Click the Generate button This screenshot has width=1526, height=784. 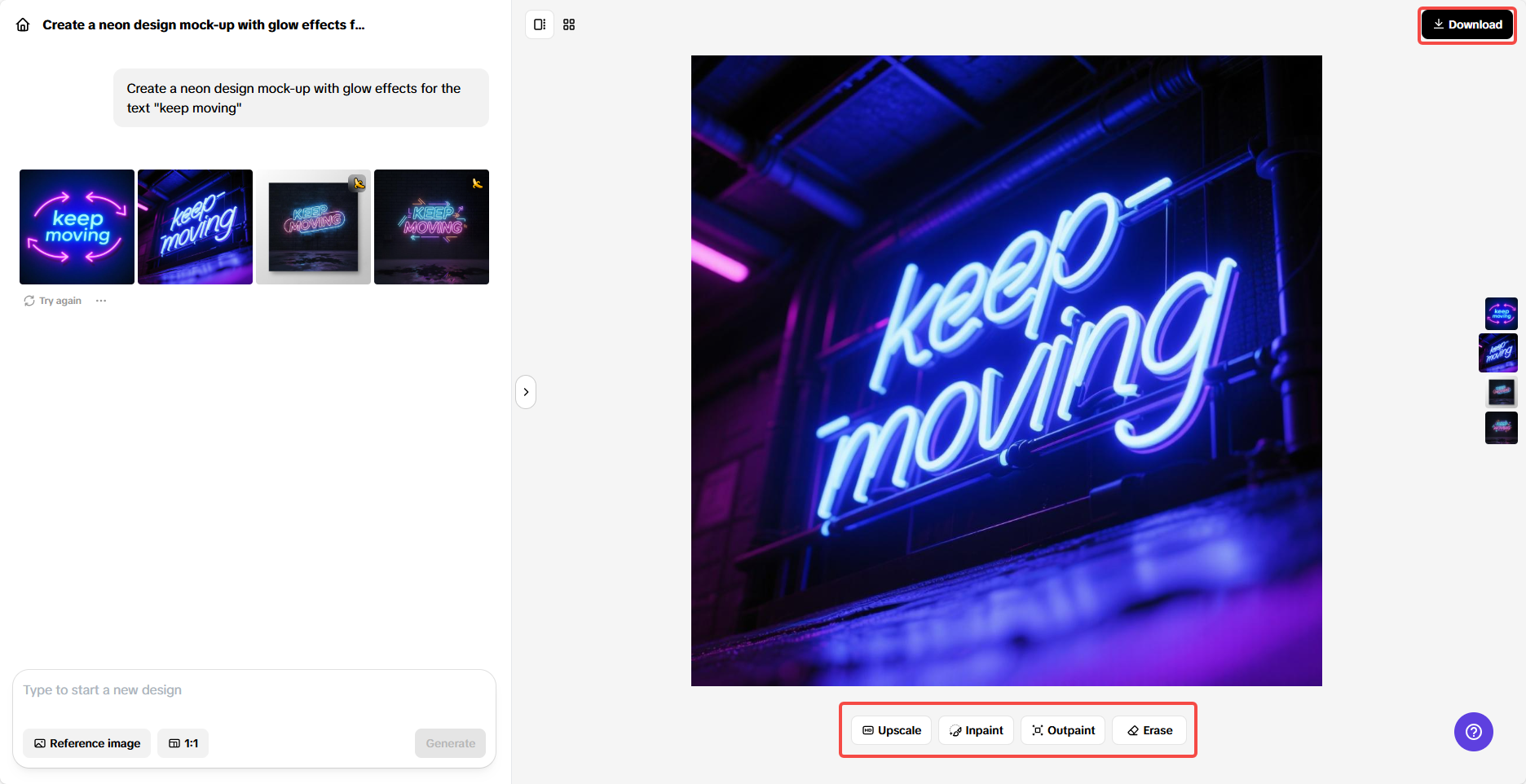click(x=449, y=743)
